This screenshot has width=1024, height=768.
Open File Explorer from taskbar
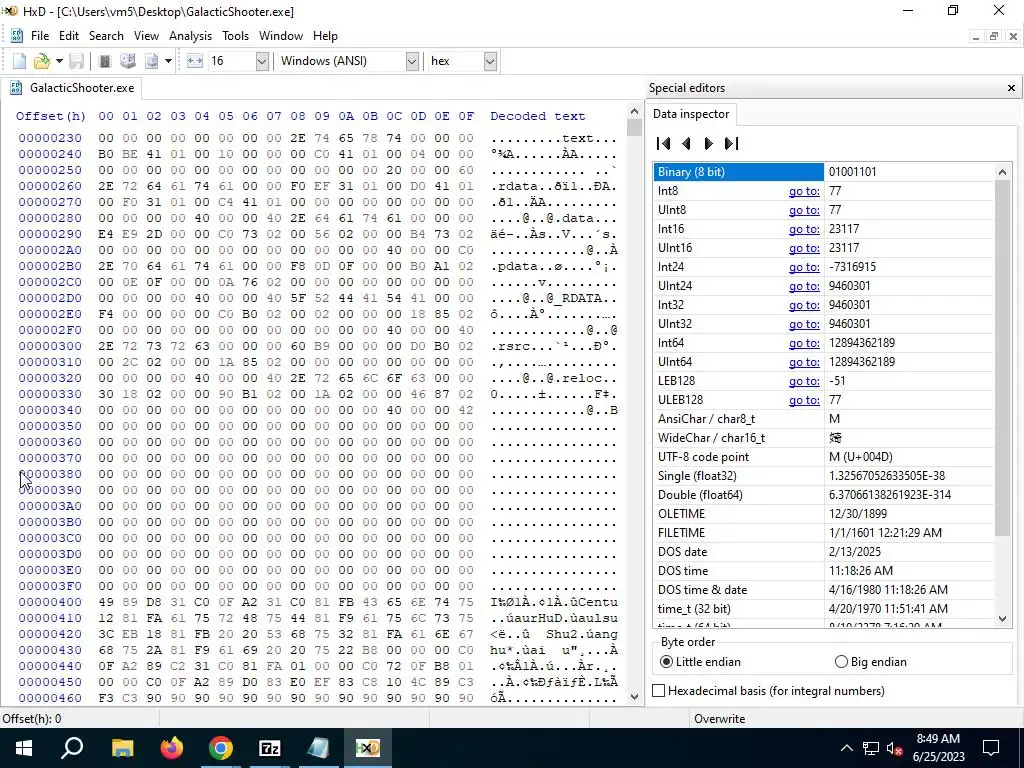122,748
